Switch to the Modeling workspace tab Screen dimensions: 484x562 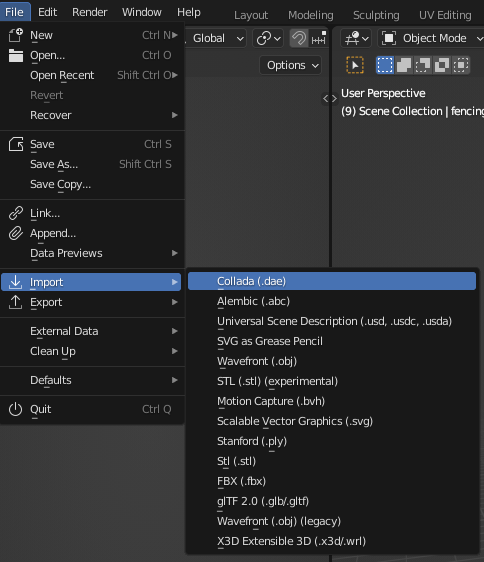pos(310,15)
